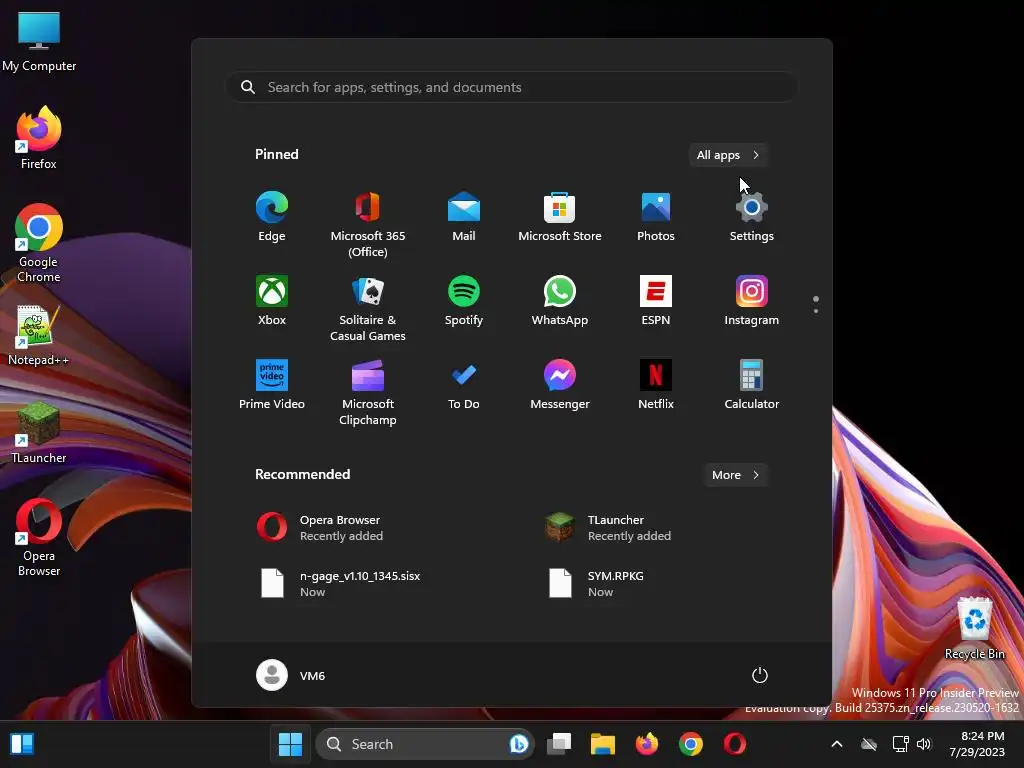
Task: Open the ESPN app
Action: pos(656,301)
